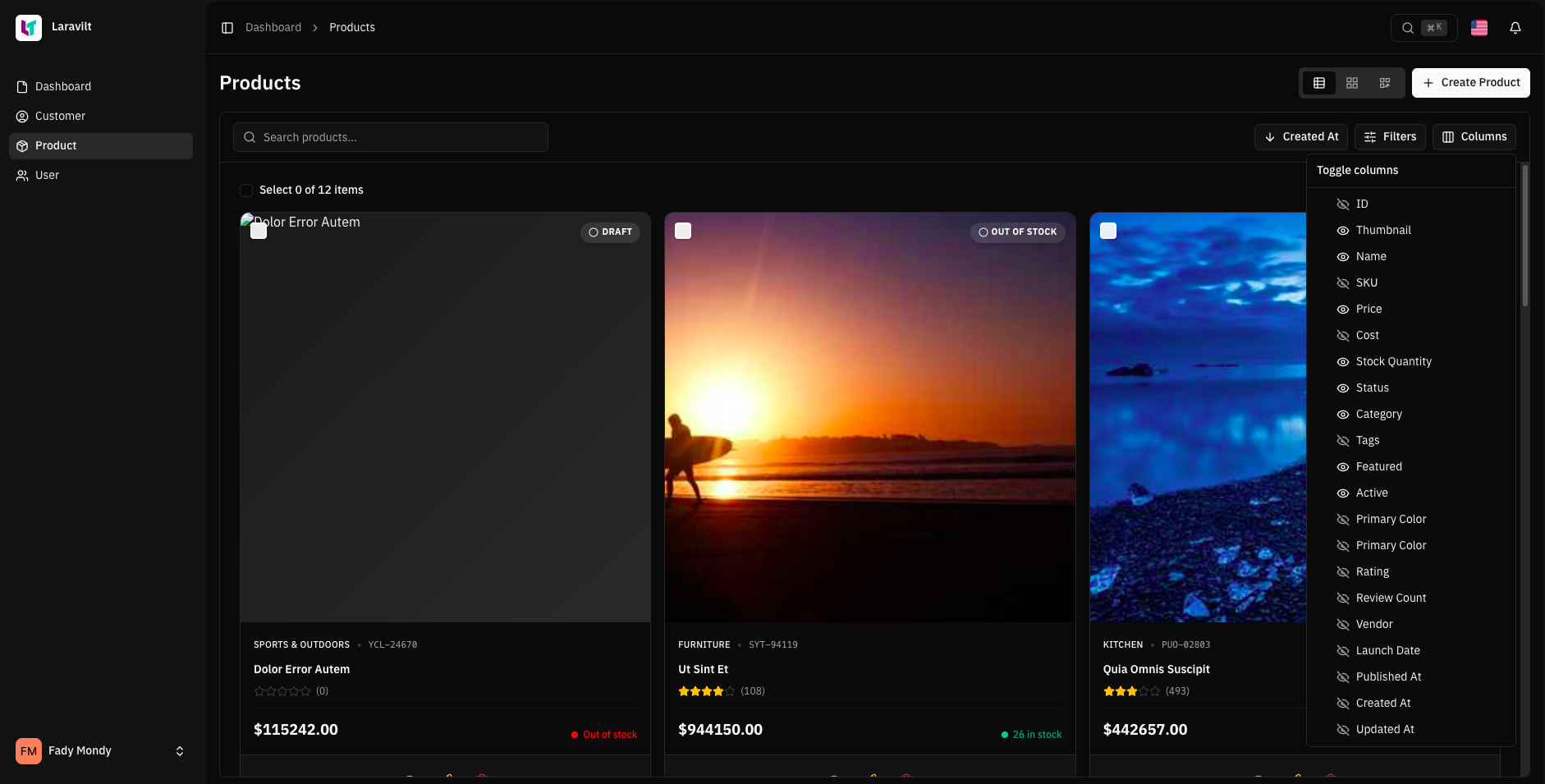The image size is (1545, 784).
Task: Hide the Price column
Action: click(1367, 309)
